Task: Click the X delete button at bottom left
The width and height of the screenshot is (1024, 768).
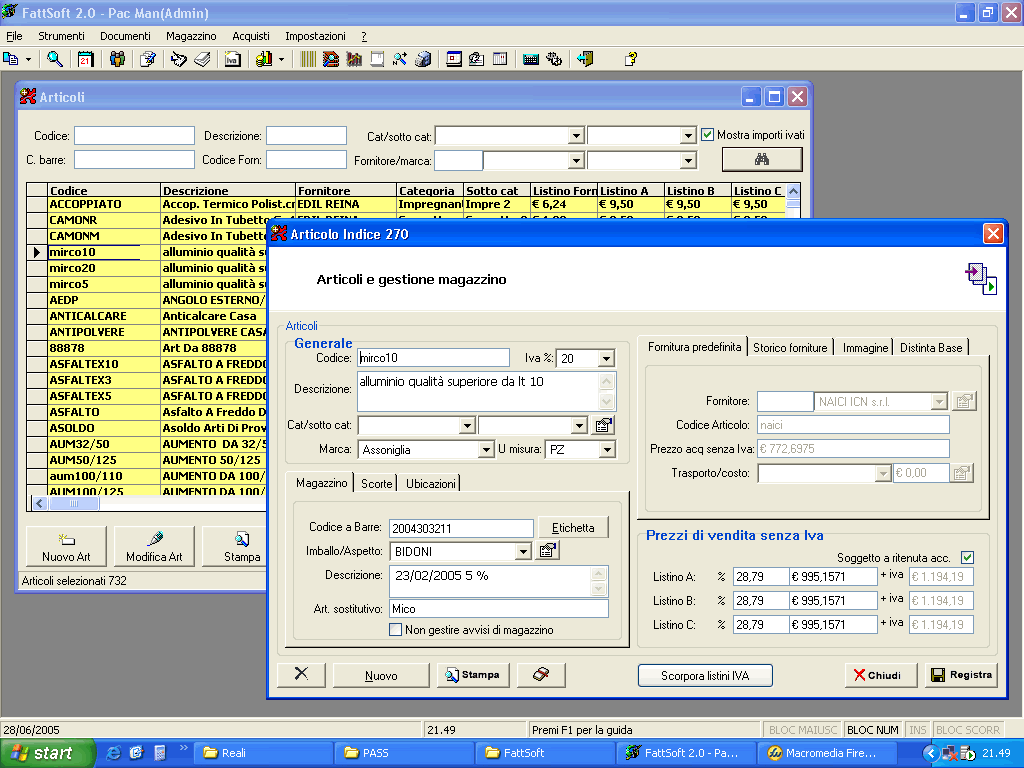Action: (301, 675)
